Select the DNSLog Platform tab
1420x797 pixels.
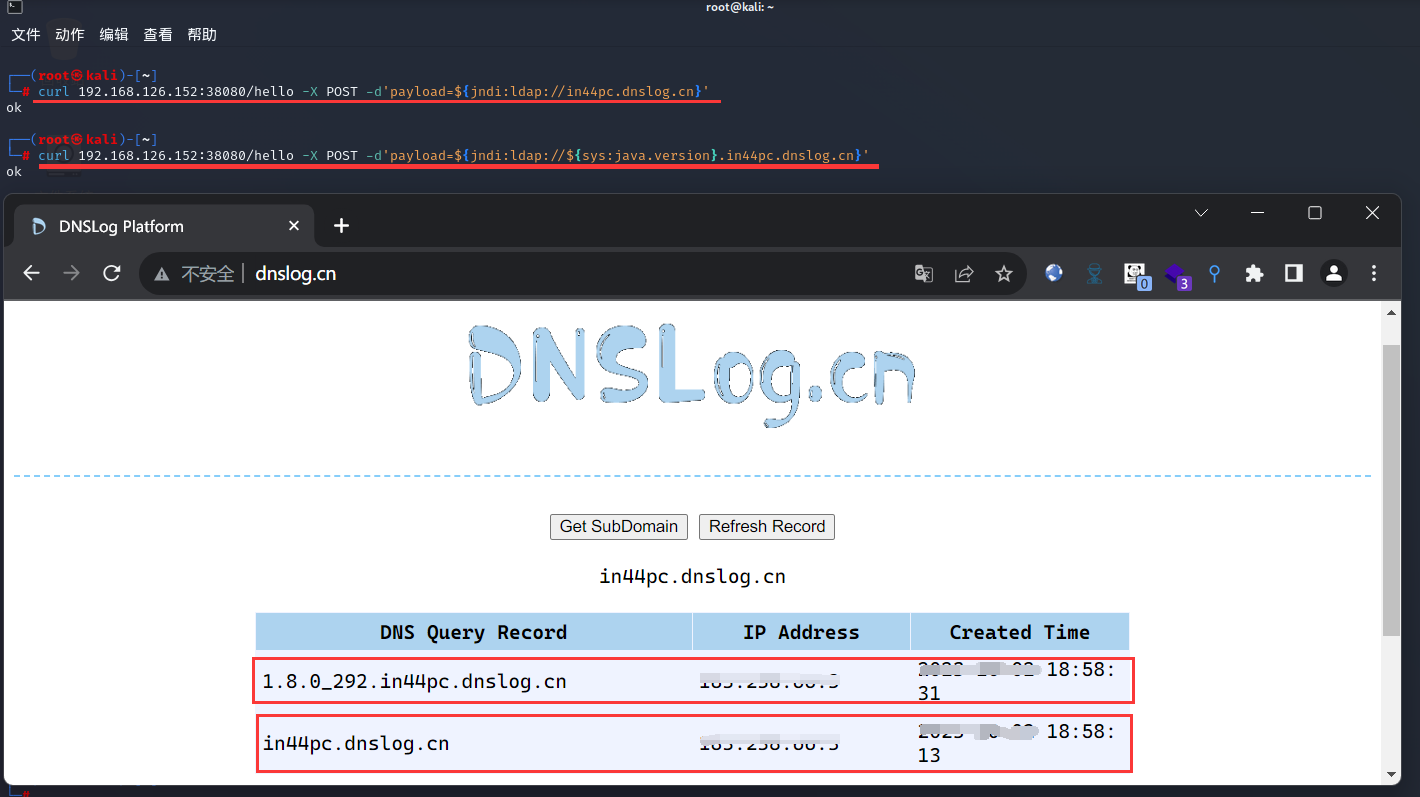(x=164, y=226)
